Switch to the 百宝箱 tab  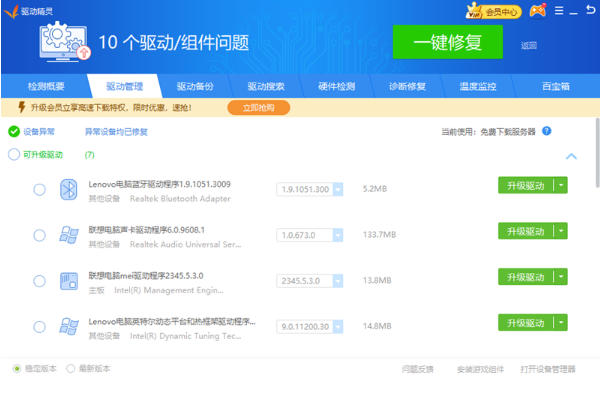(x=556, y=86)
